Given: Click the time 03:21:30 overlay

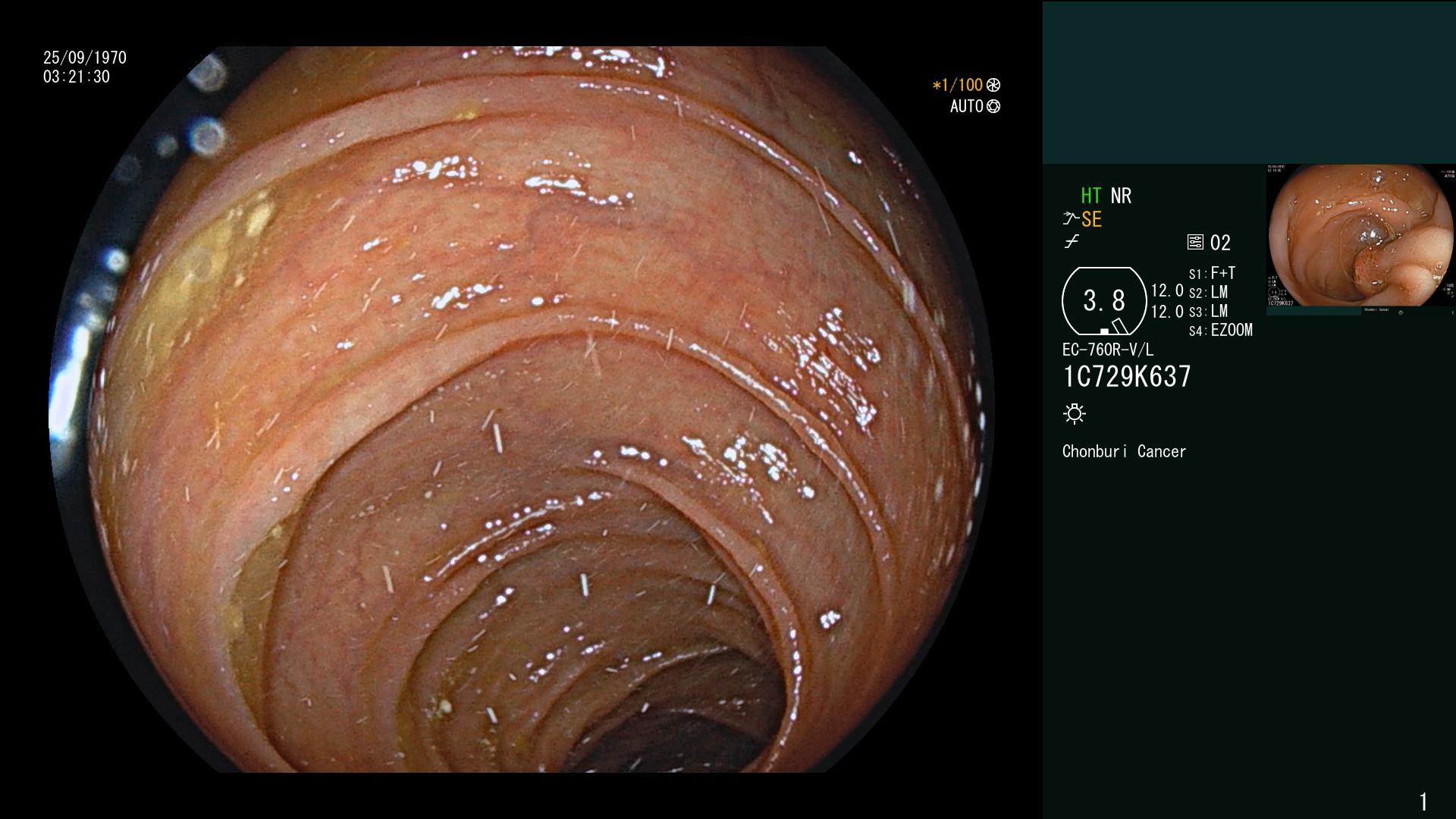Looking at the screenshot, I should pos(77,77).
